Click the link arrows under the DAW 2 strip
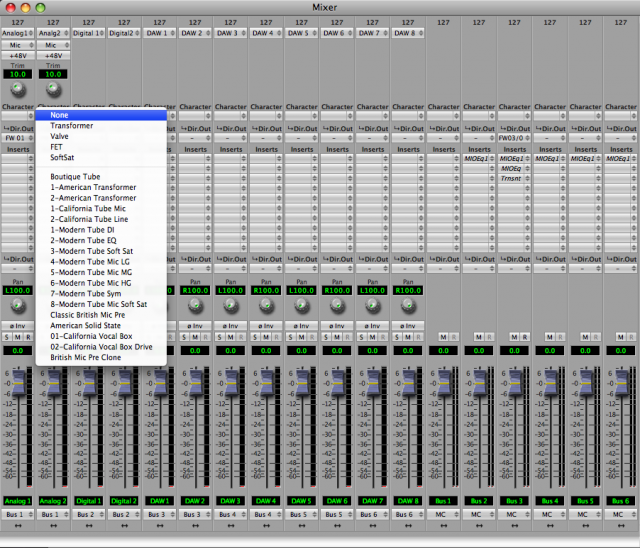The image size is (640, 548). tap(196, 526)
